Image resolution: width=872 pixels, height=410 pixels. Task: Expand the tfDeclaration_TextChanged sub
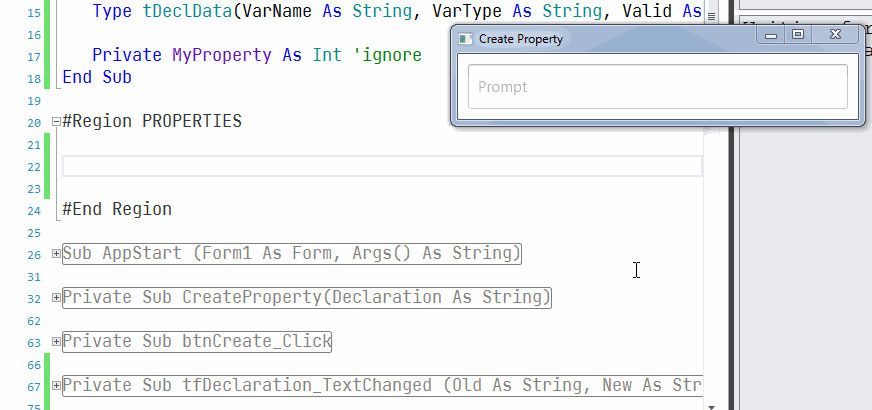click(56, 386)
